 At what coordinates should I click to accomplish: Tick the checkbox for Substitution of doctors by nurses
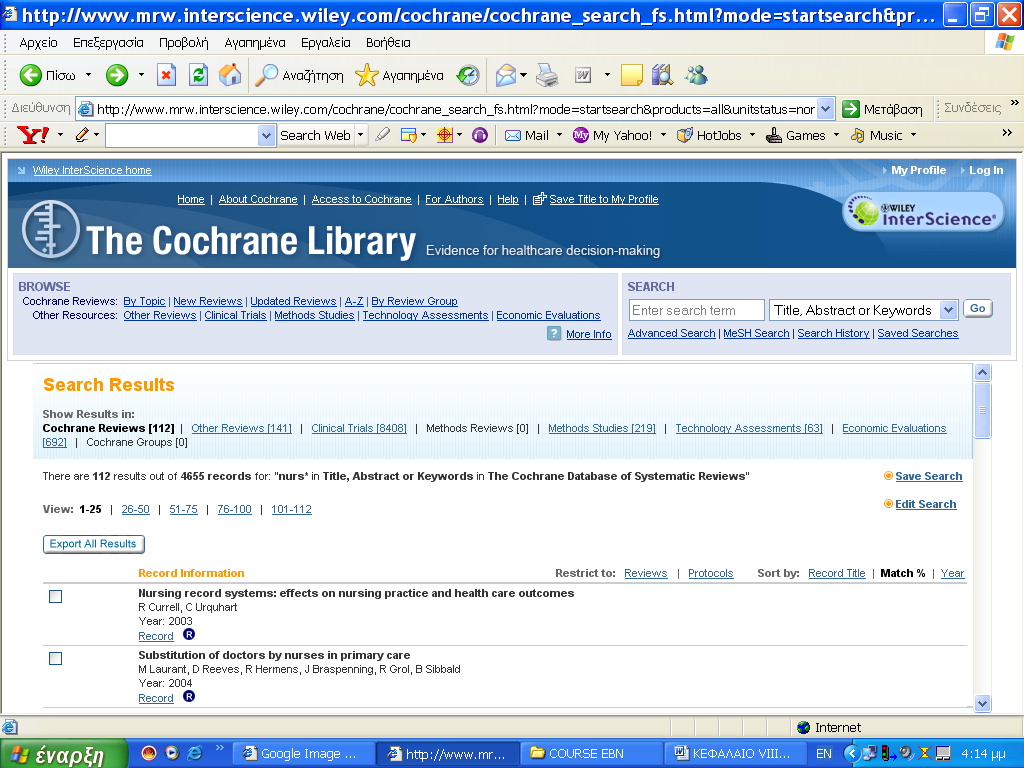[x=56, y=658]
